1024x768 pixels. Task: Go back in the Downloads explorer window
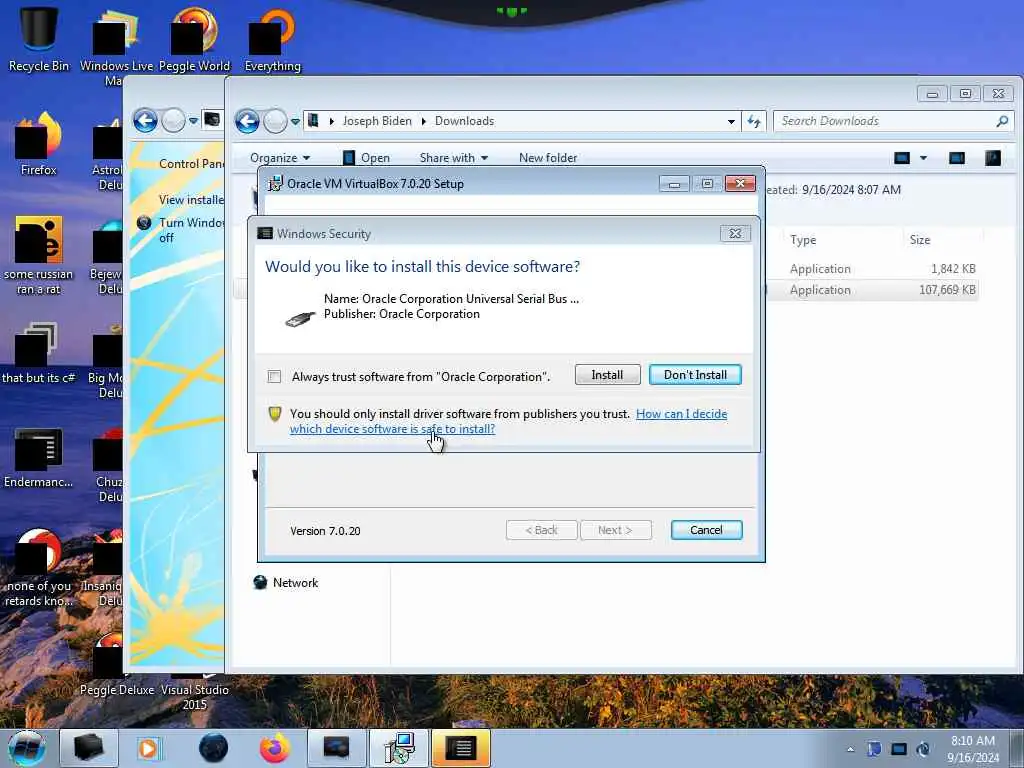tap(248, 121)
